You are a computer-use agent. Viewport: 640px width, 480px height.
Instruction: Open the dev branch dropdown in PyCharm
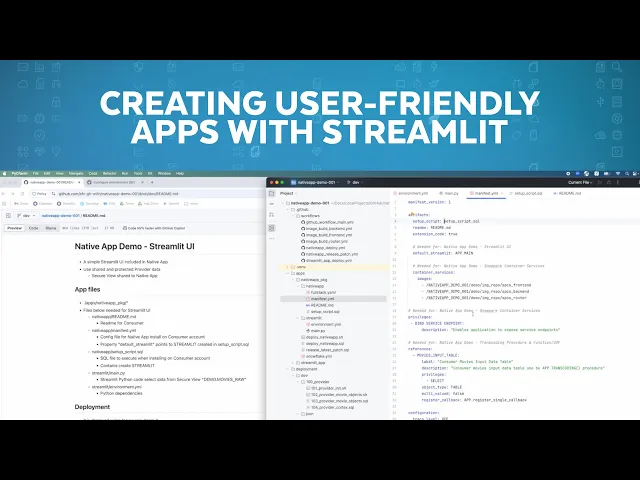click(x=355, y=182)
